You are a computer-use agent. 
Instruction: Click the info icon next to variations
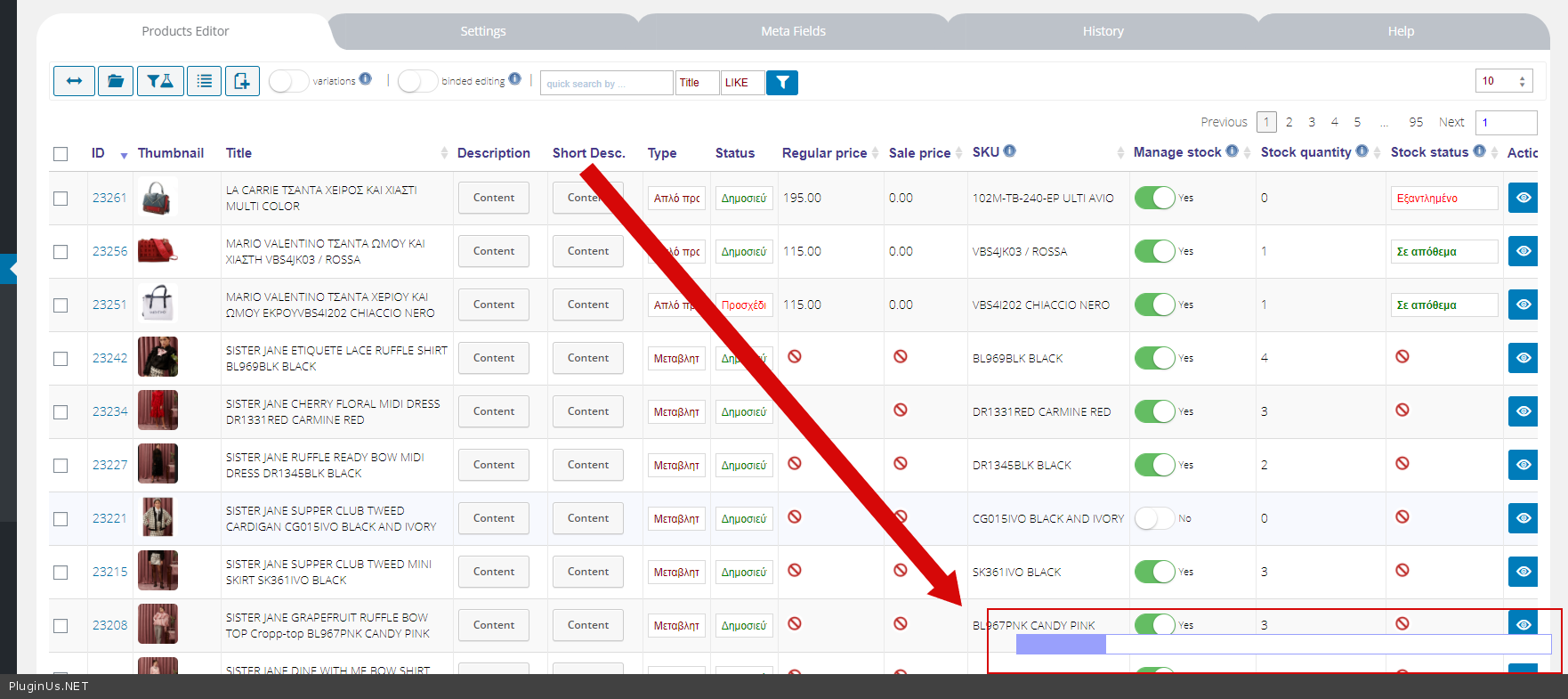tap(366, 79)
